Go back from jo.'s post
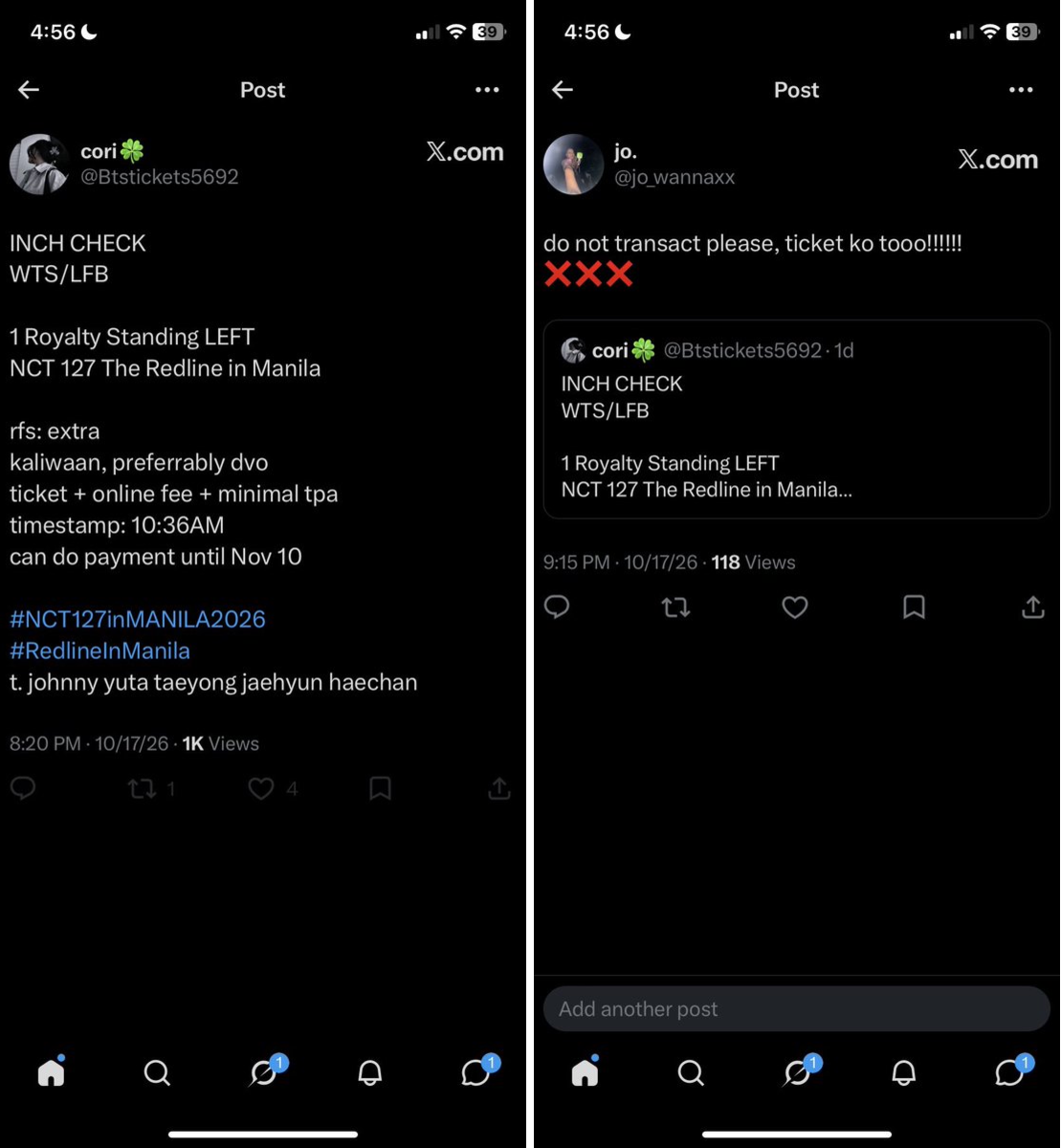Image resolution: width=1061 pixels, height=1148 pixels. [x=563, y=90]
